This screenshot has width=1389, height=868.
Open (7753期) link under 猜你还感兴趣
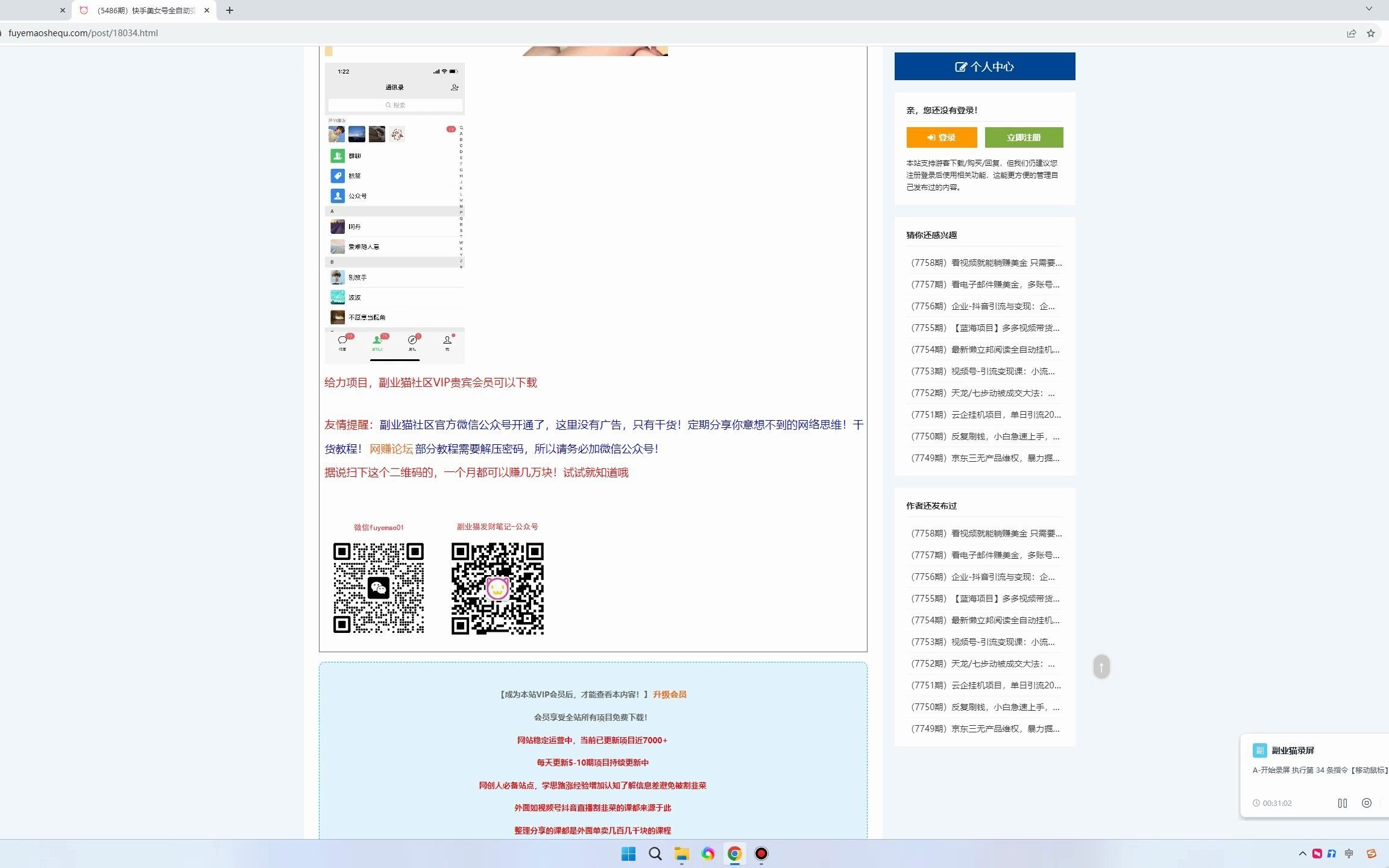pos(983,371)
